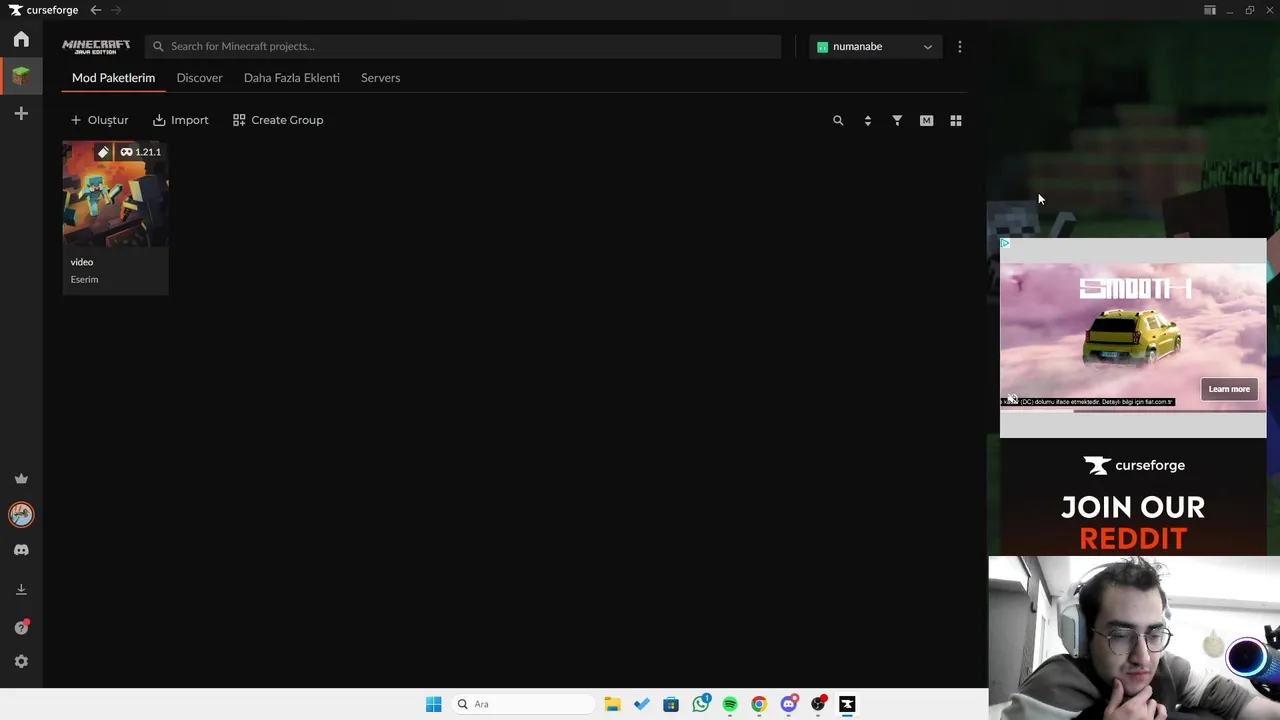Click Create Group button
1280x720 pixels.
pos(278,120)
